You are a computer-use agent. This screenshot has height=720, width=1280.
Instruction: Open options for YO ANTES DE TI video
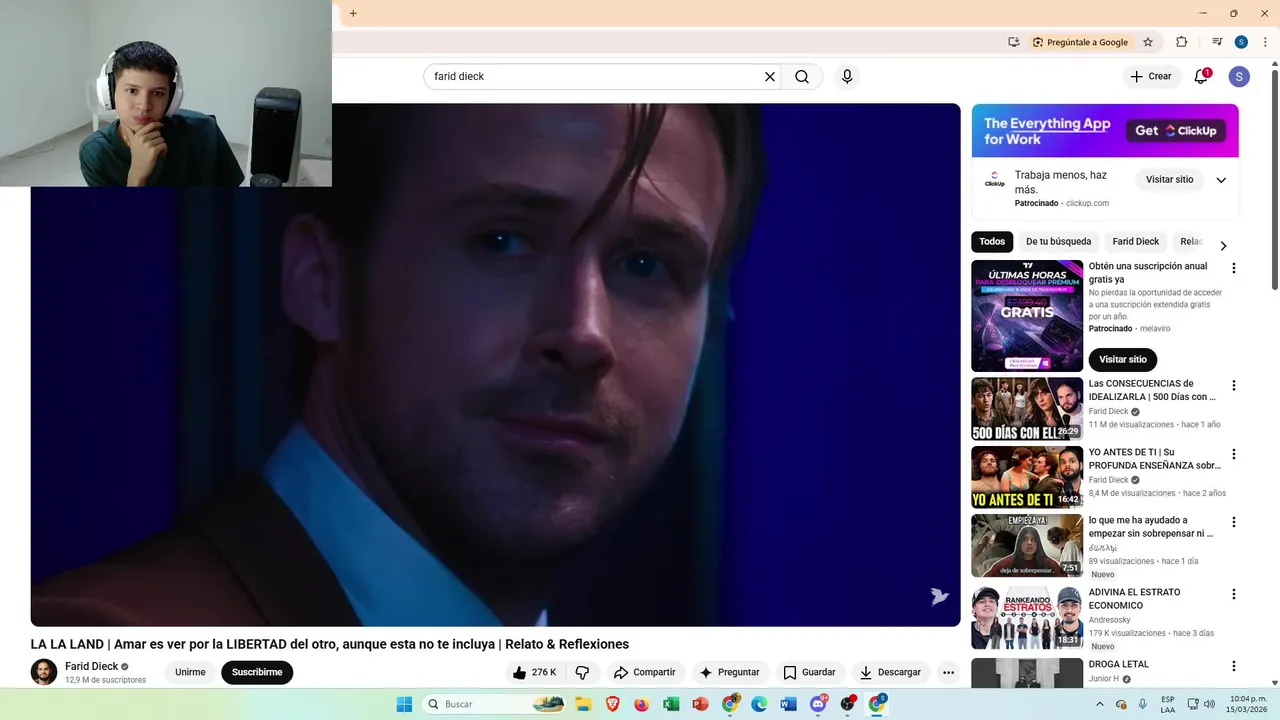(1233, 454)
